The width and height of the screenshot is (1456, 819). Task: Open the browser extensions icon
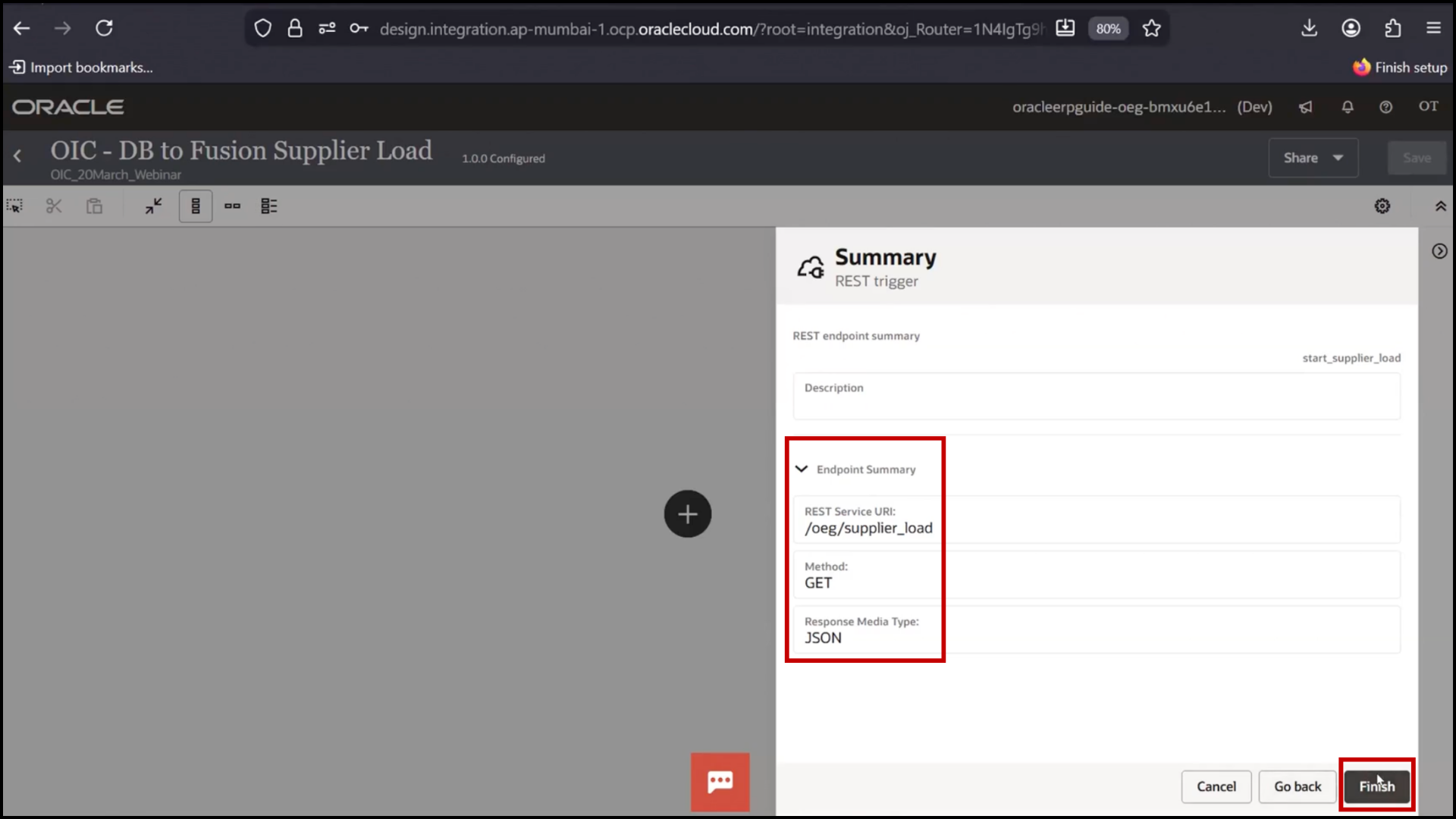pyautogui.click(x=1392, y=29)
